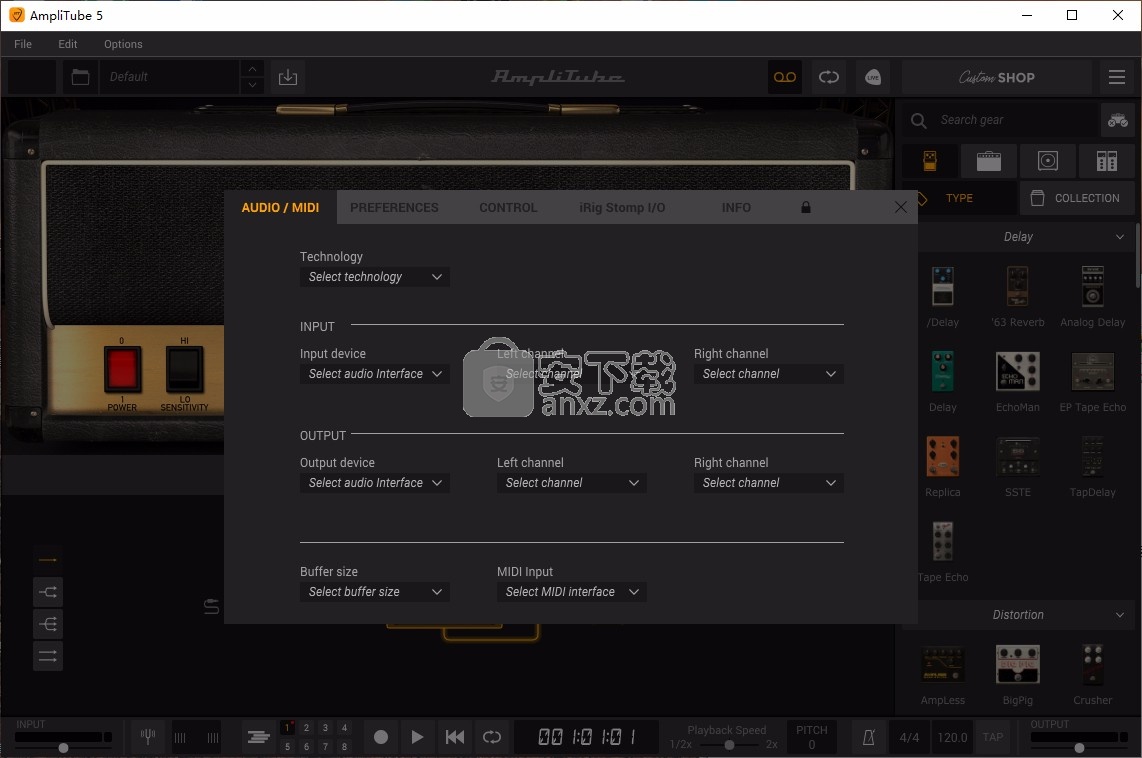
Task: Toggle the red Power switch on amp
Action: 122,368
